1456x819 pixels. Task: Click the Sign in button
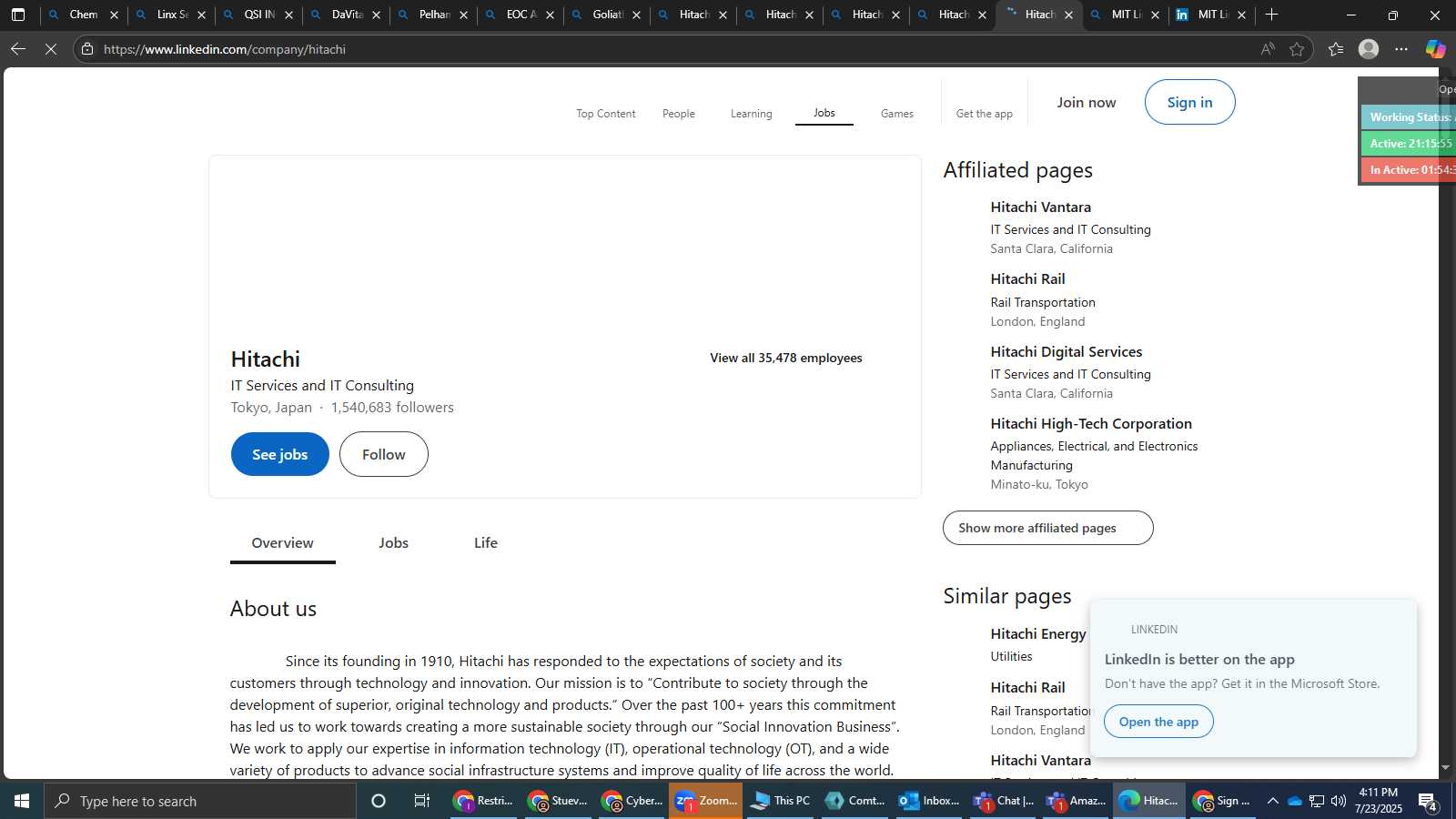click(x=1189, y=102)
